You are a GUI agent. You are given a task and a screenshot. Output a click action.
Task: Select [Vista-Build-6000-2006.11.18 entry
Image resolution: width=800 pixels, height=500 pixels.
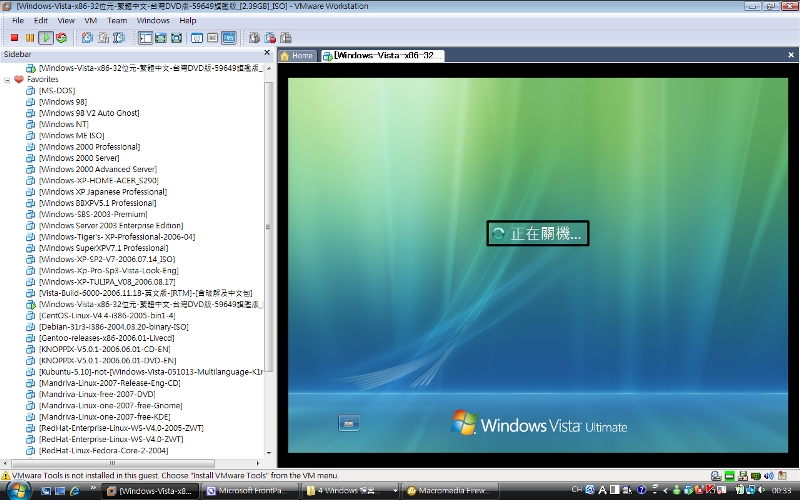pos(145,293)
